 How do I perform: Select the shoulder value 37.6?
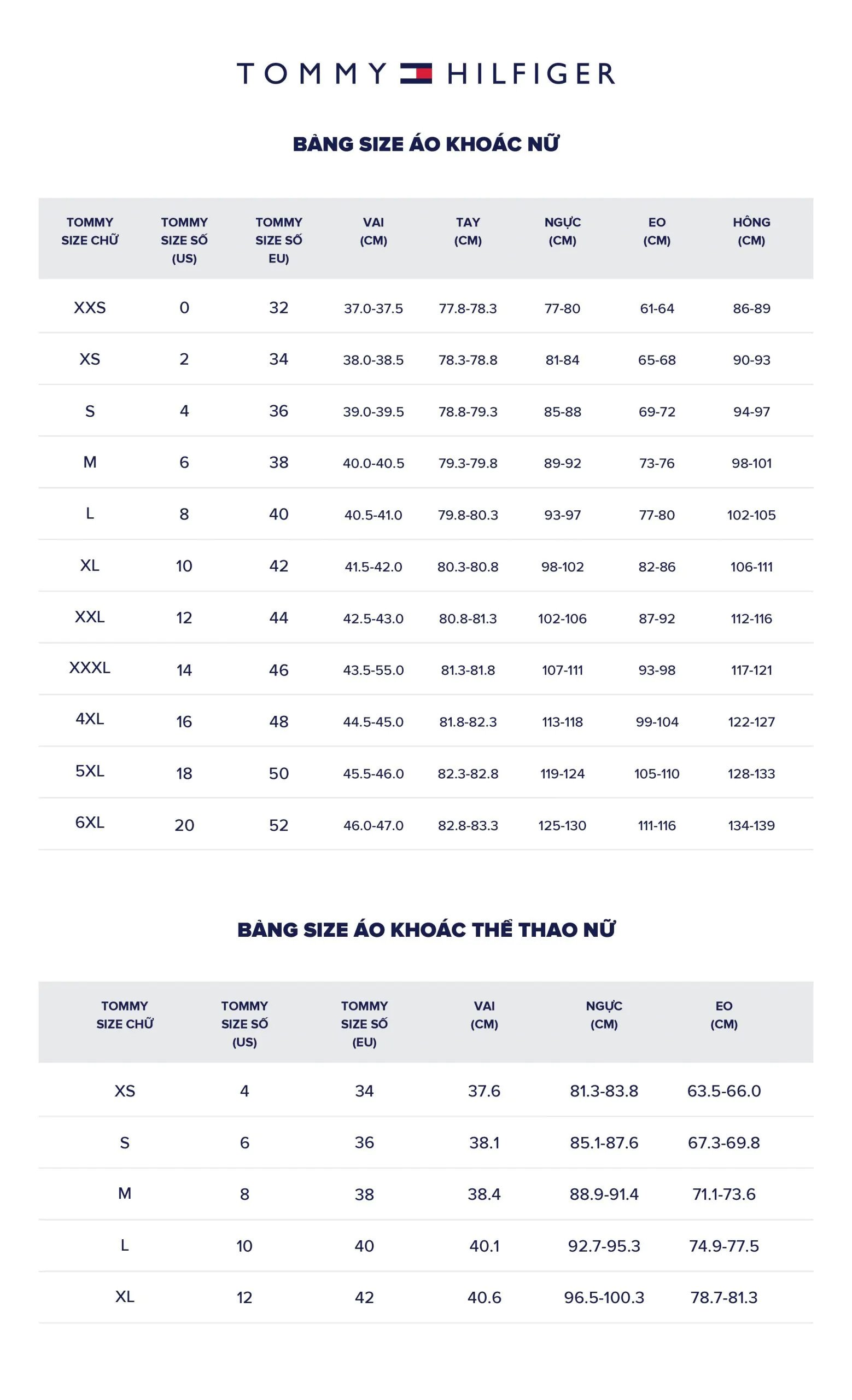484,1092
